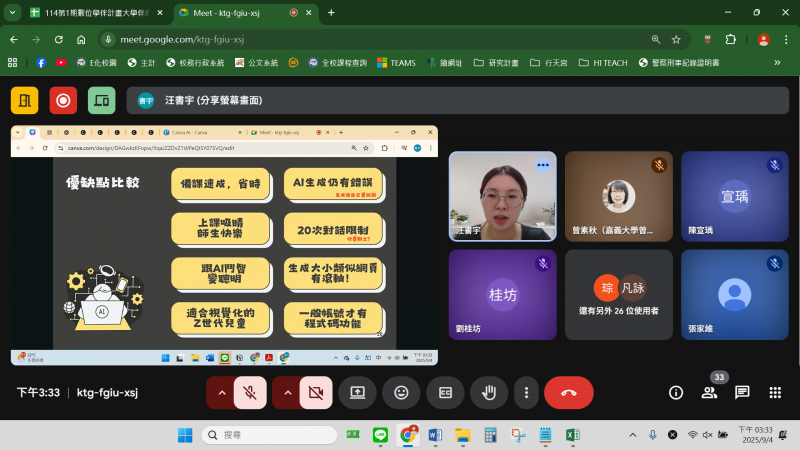Open the activities grid icon
800x450 pixels.
coord(775,393)
